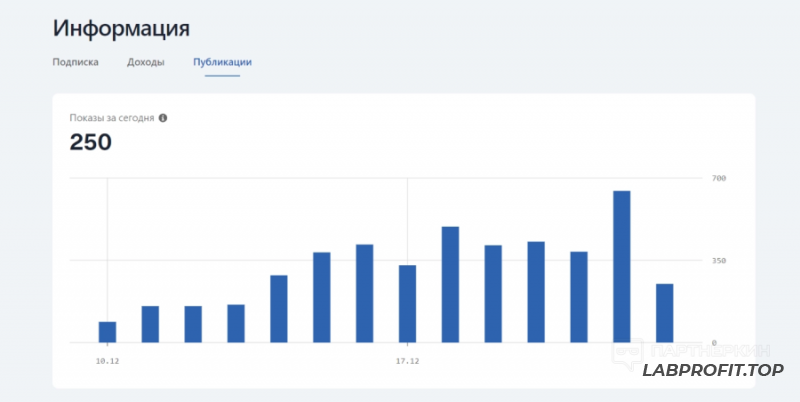Select the Публикации tab
The height and width of the screenshot is (402, 800).
tap(222, 62)
